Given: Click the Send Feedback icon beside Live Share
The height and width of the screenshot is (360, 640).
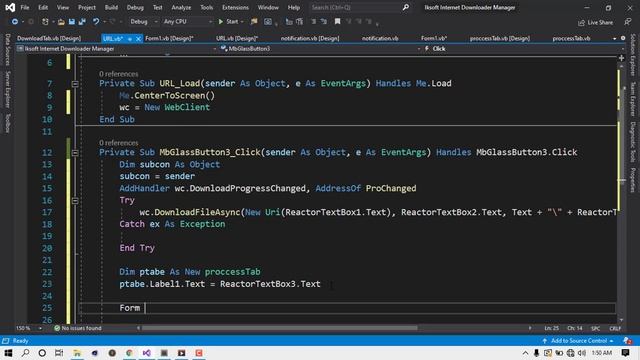Looking at the screenshot, I should (x=627, y=22).
